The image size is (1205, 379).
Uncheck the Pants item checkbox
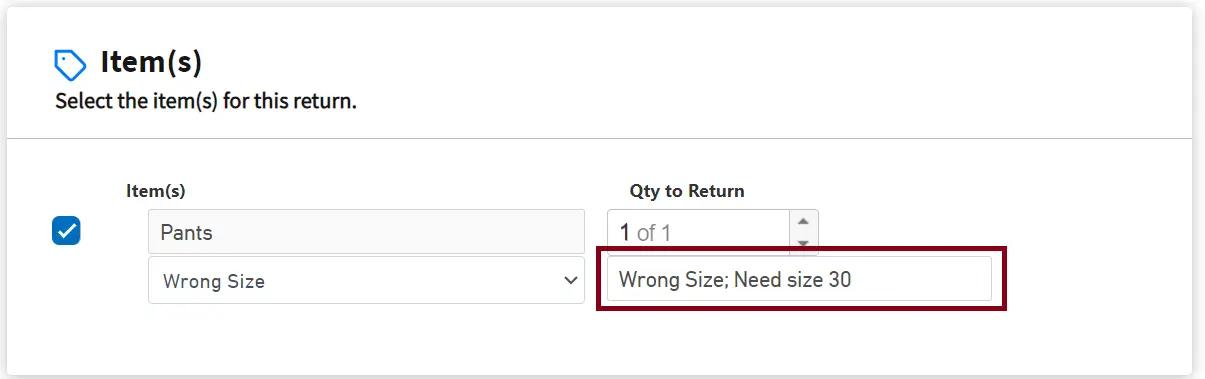click(66, 231)
